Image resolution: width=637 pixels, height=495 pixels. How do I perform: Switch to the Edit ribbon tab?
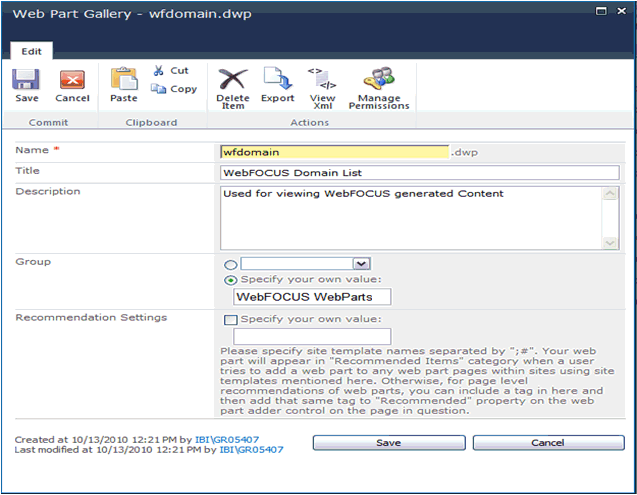[x=30, y=51]
